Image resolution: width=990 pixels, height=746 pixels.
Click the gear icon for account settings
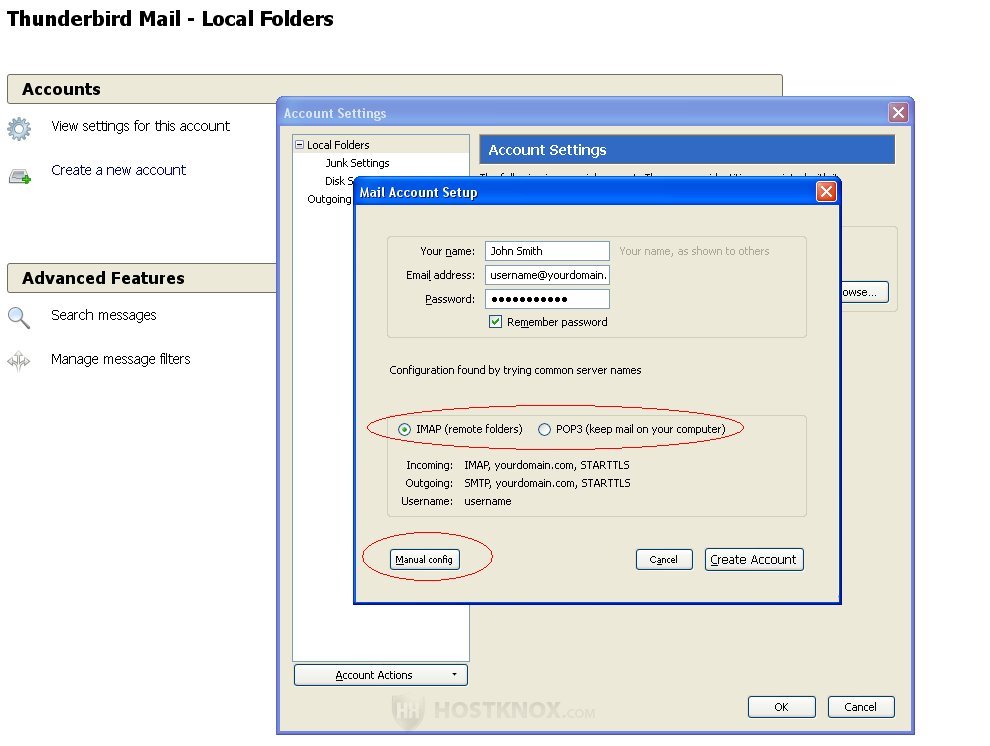point(19,129)
